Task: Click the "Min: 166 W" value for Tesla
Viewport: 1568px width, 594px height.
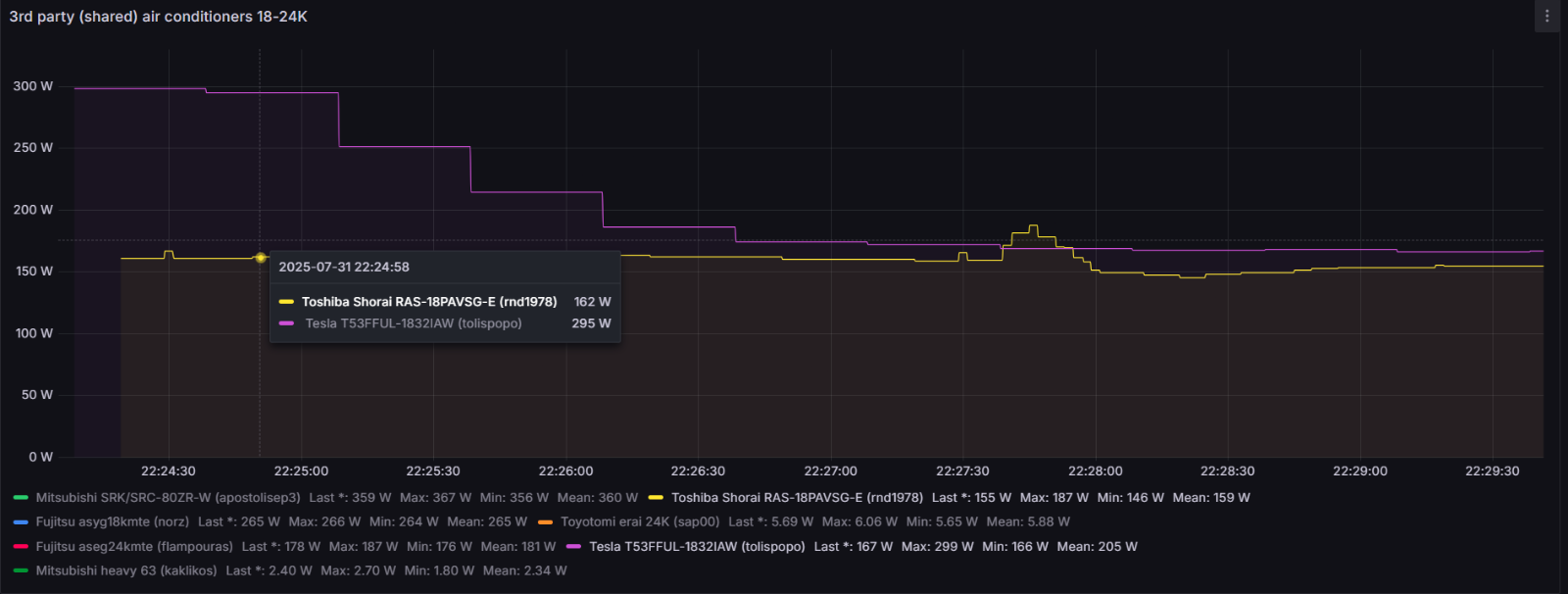Action: pos(1015,547)
